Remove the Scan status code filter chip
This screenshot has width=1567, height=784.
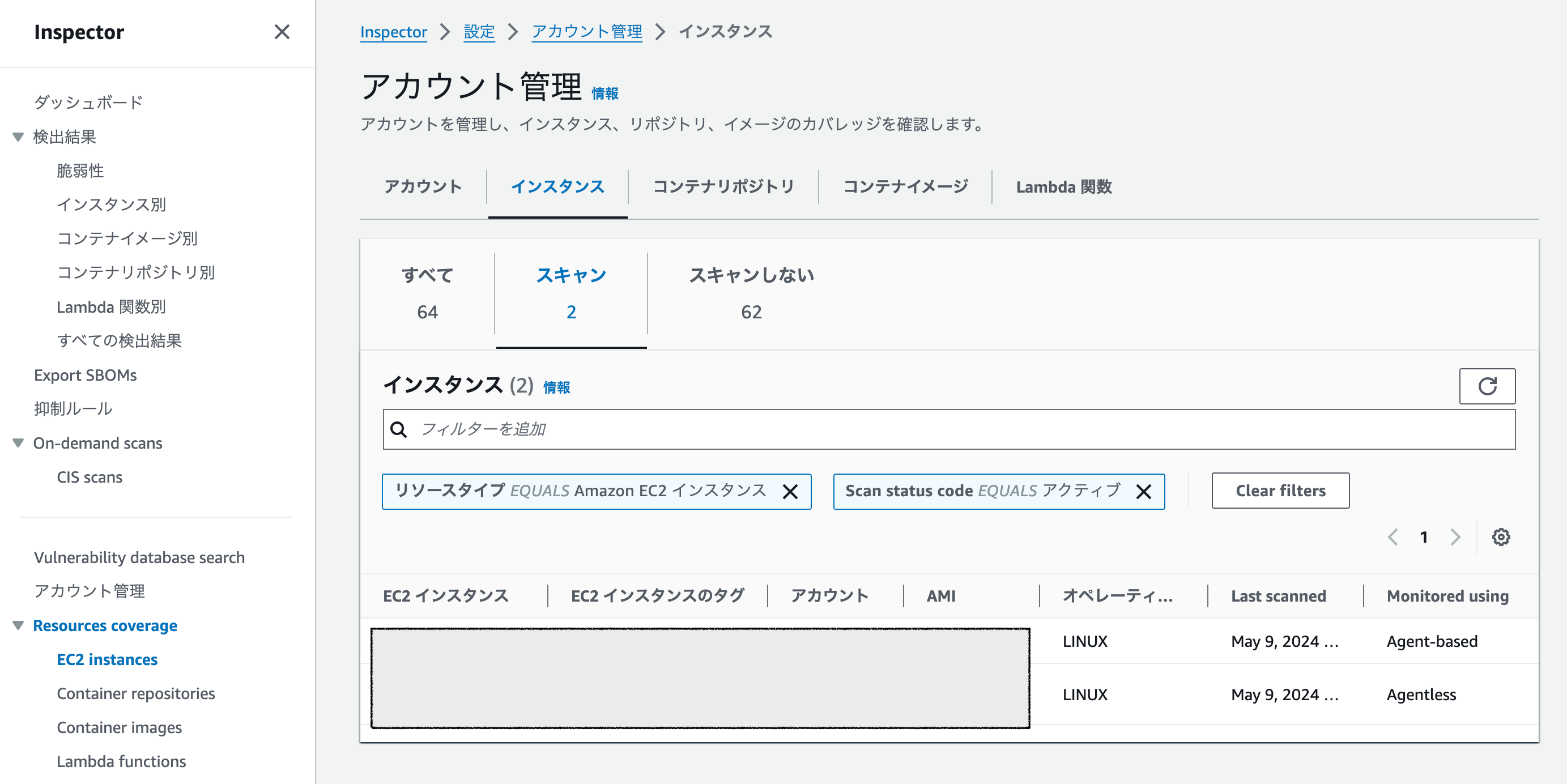click(1144, 491)
